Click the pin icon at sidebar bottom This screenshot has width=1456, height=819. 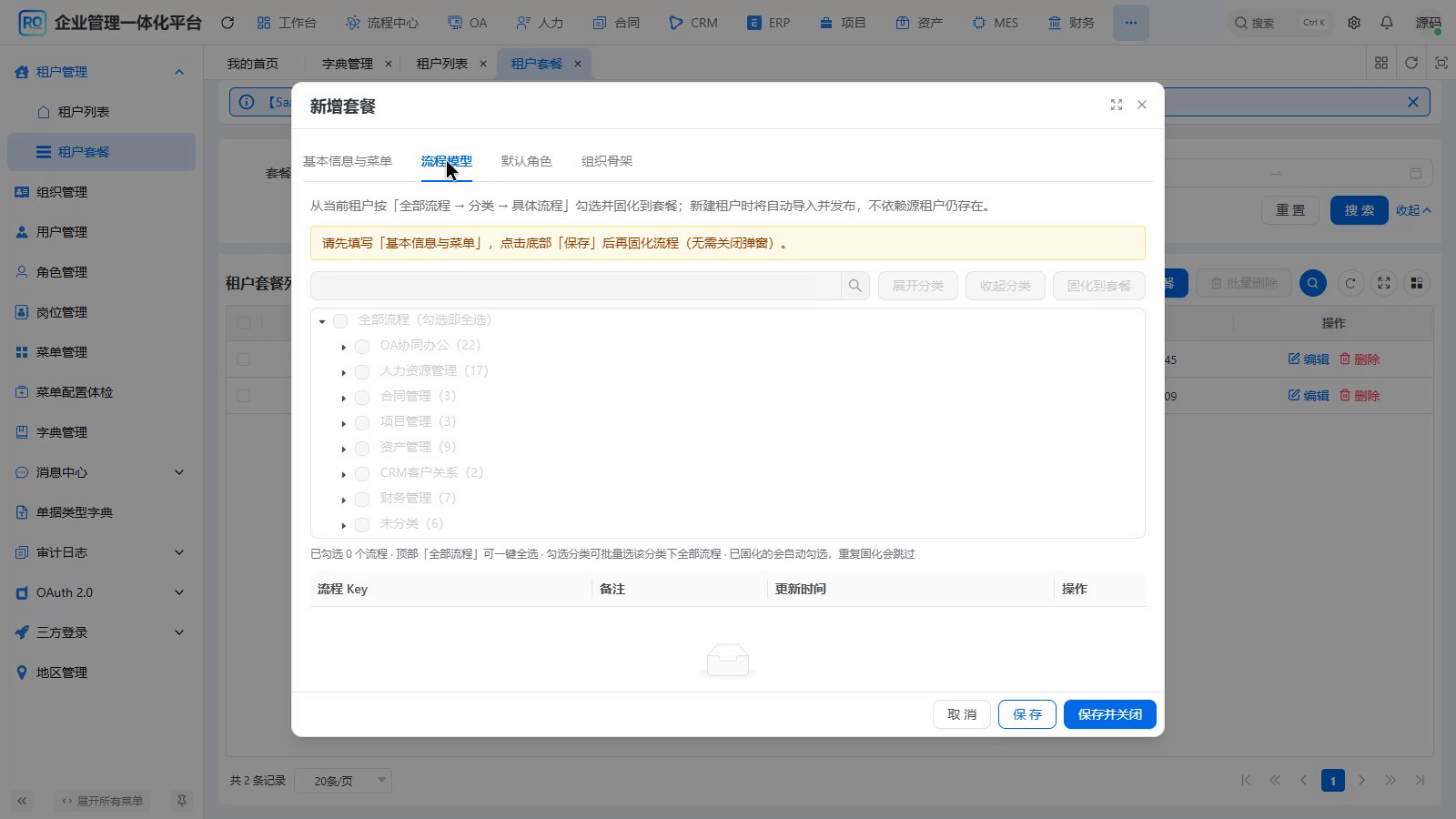click(x=182, y=801)
